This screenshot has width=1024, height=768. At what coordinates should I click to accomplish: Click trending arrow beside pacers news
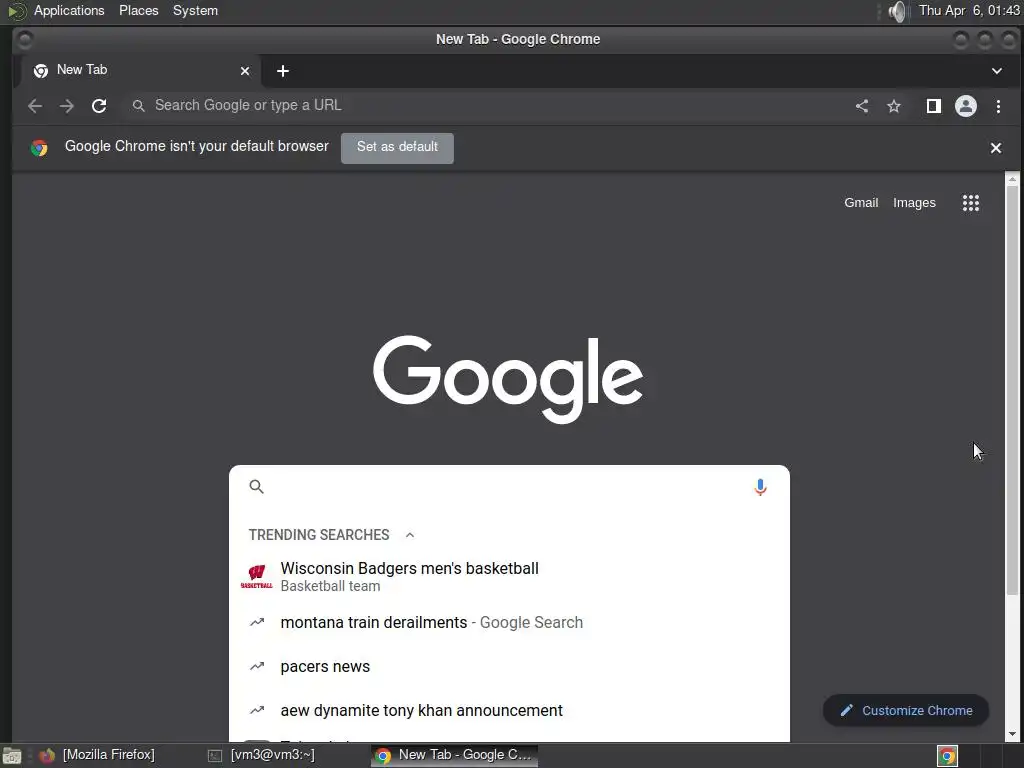point(257,666)
